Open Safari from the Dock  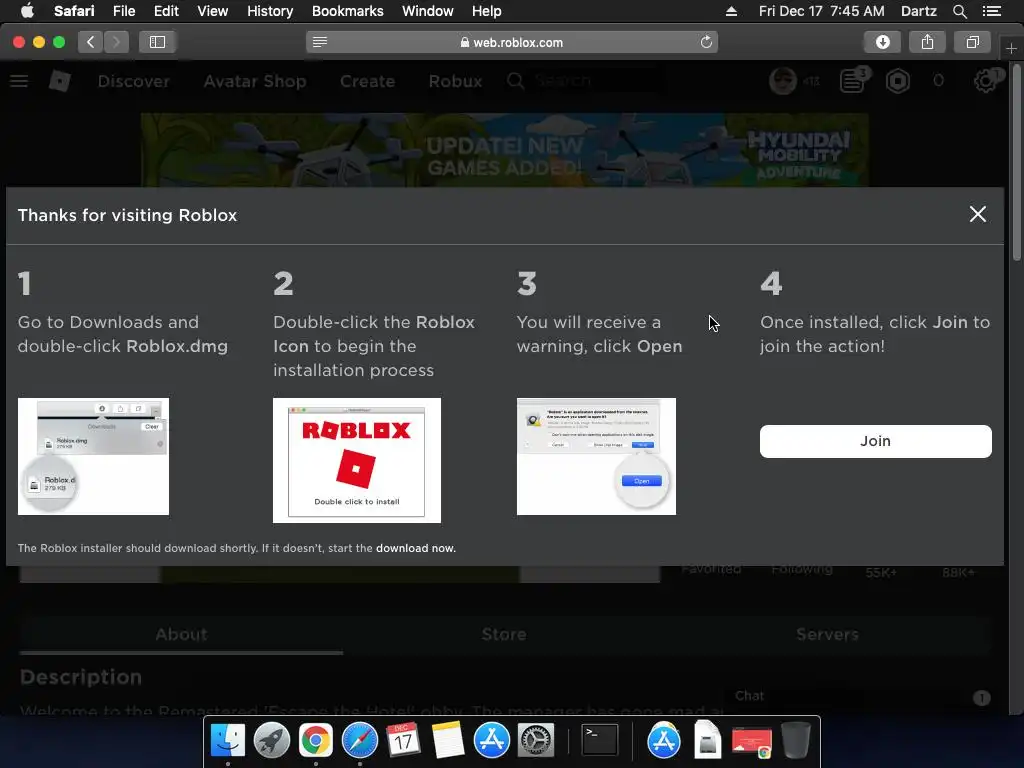tap(360, 741)
